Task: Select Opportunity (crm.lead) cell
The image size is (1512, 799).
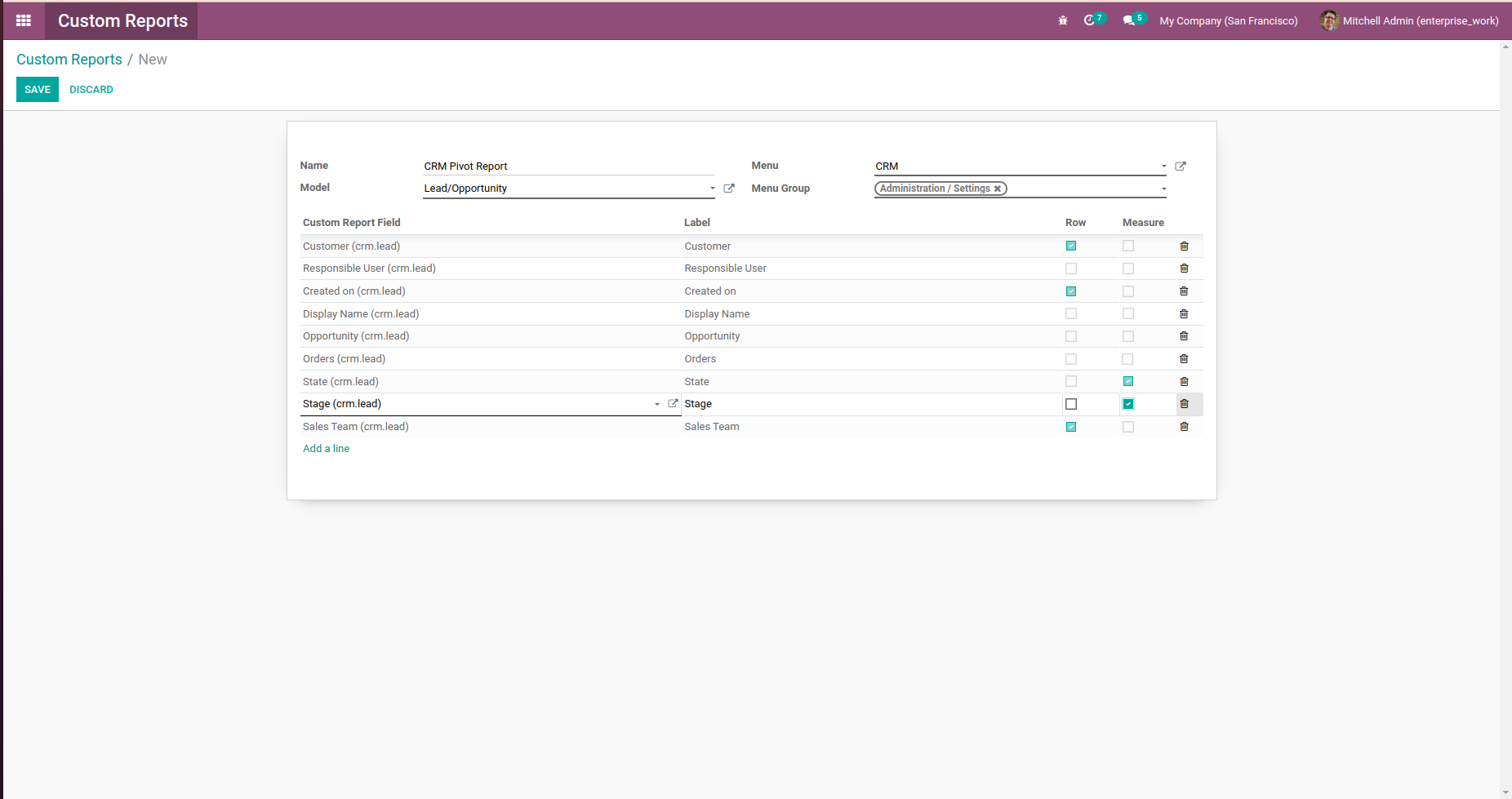Action: 491,336
